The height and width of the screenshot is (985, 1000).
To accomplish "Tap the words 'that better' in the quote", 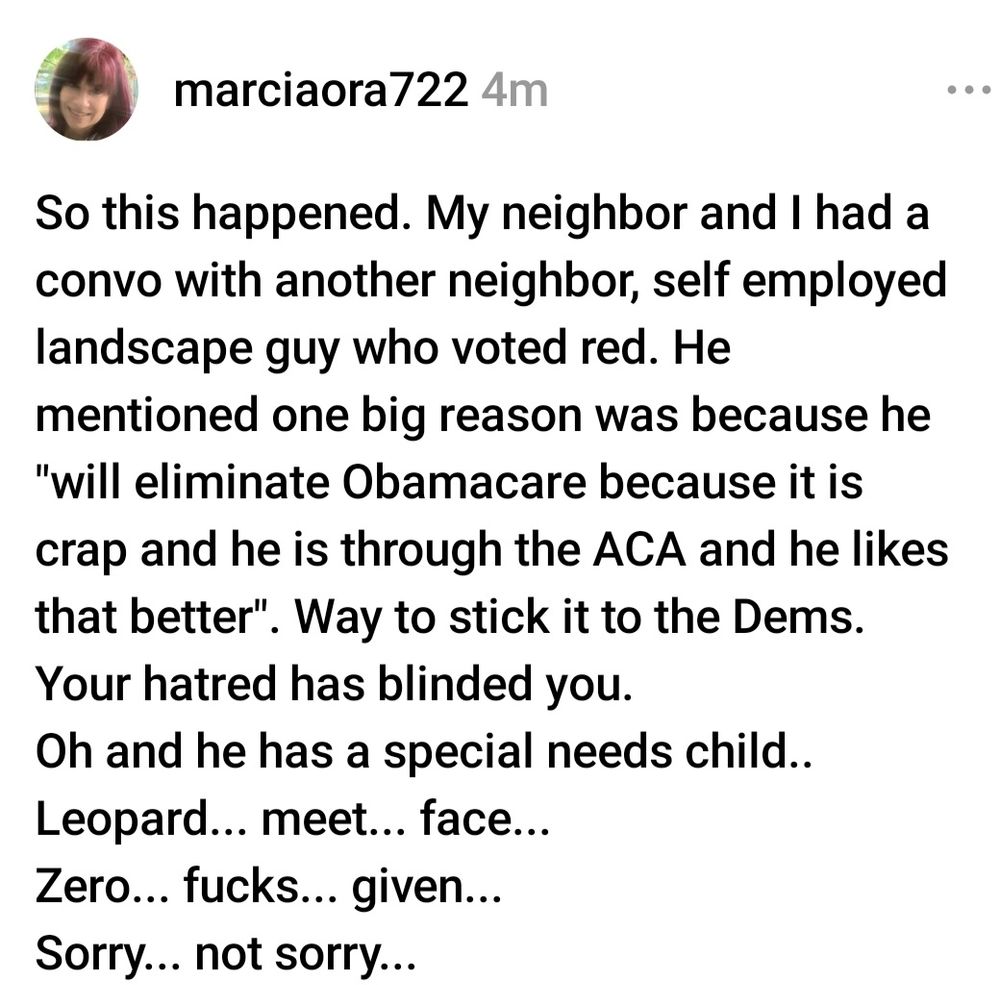I will pos(145,618).
